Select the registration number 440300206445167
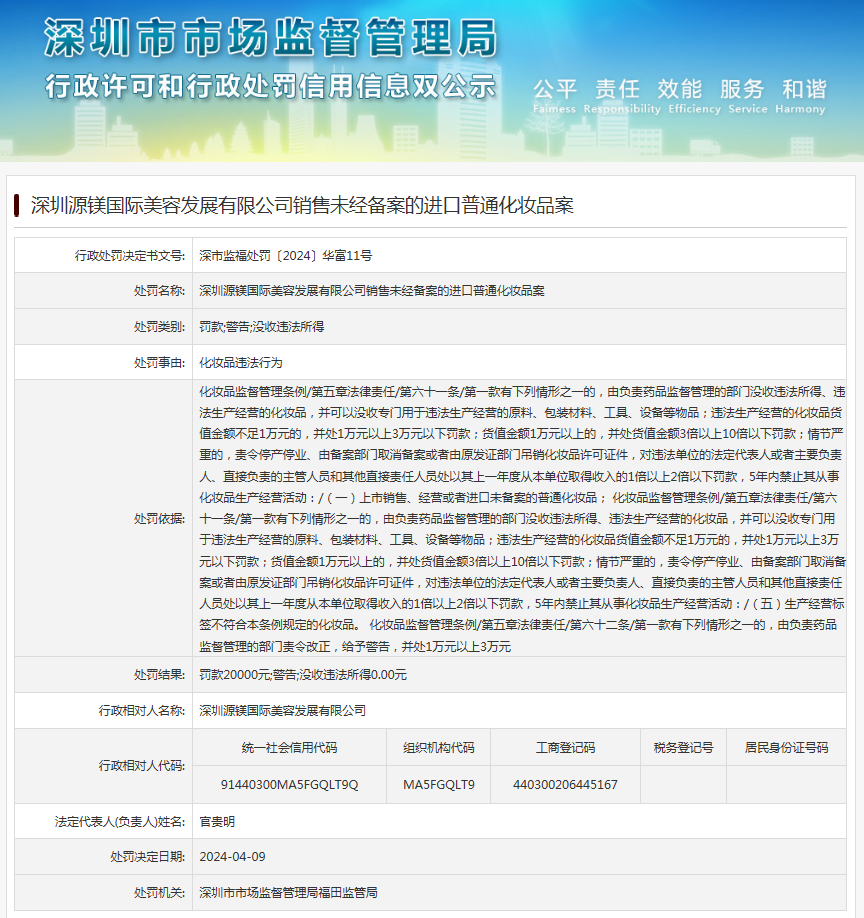The width and height of the screenshot is (864, 918). (565, 785)
